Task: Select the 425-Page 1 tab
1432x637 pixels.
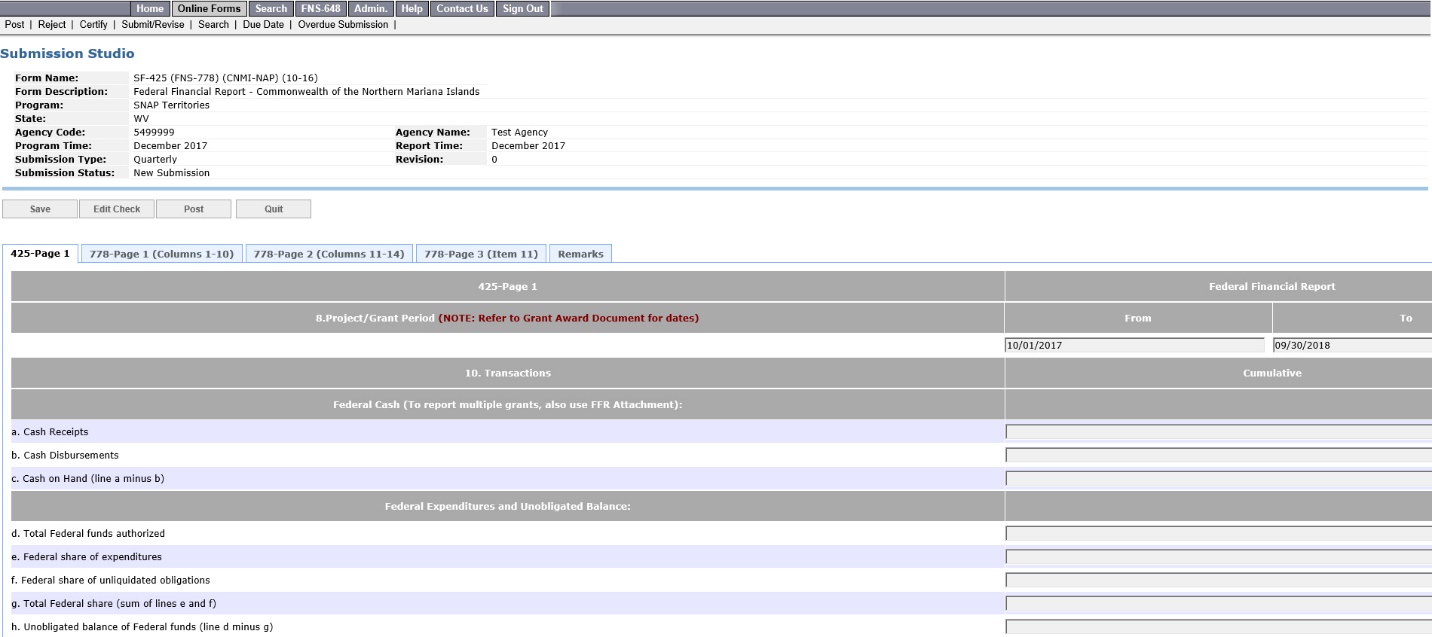Action: pos(40,254)
